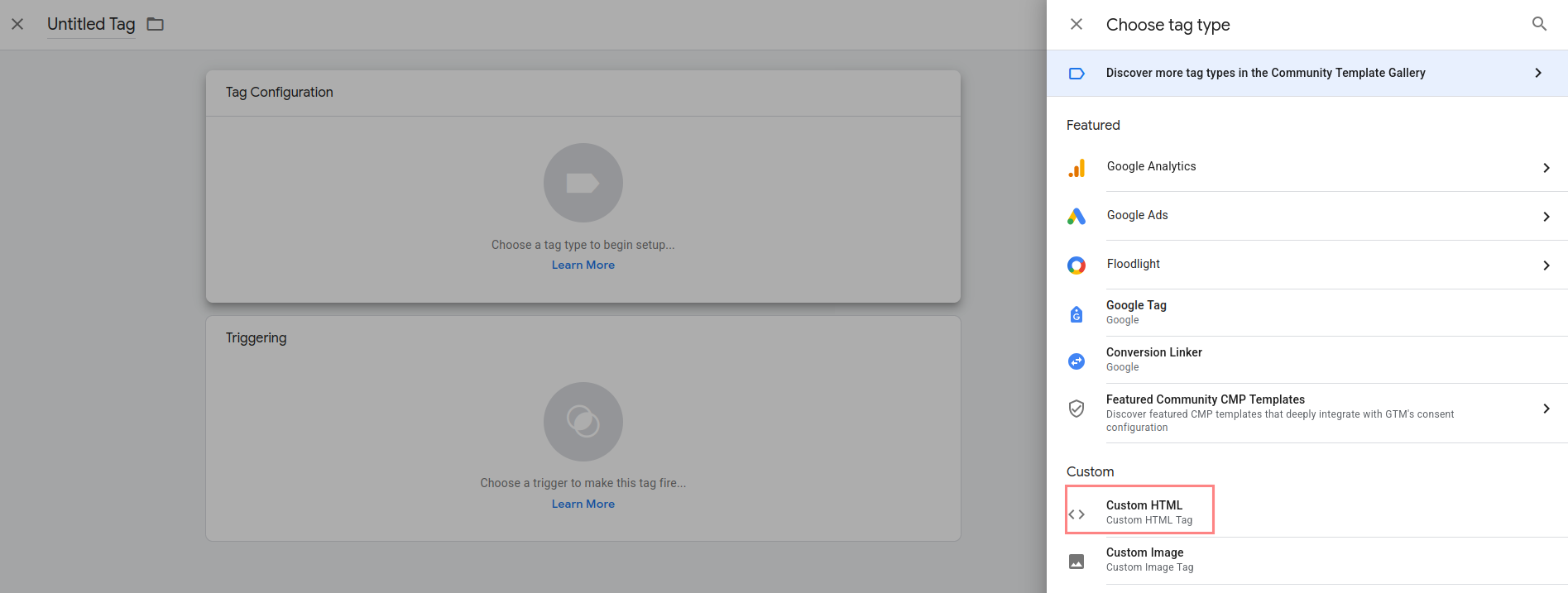Click the Google Ads logo icon
The image size is (1568, 593).
(x=1077, y=217)
